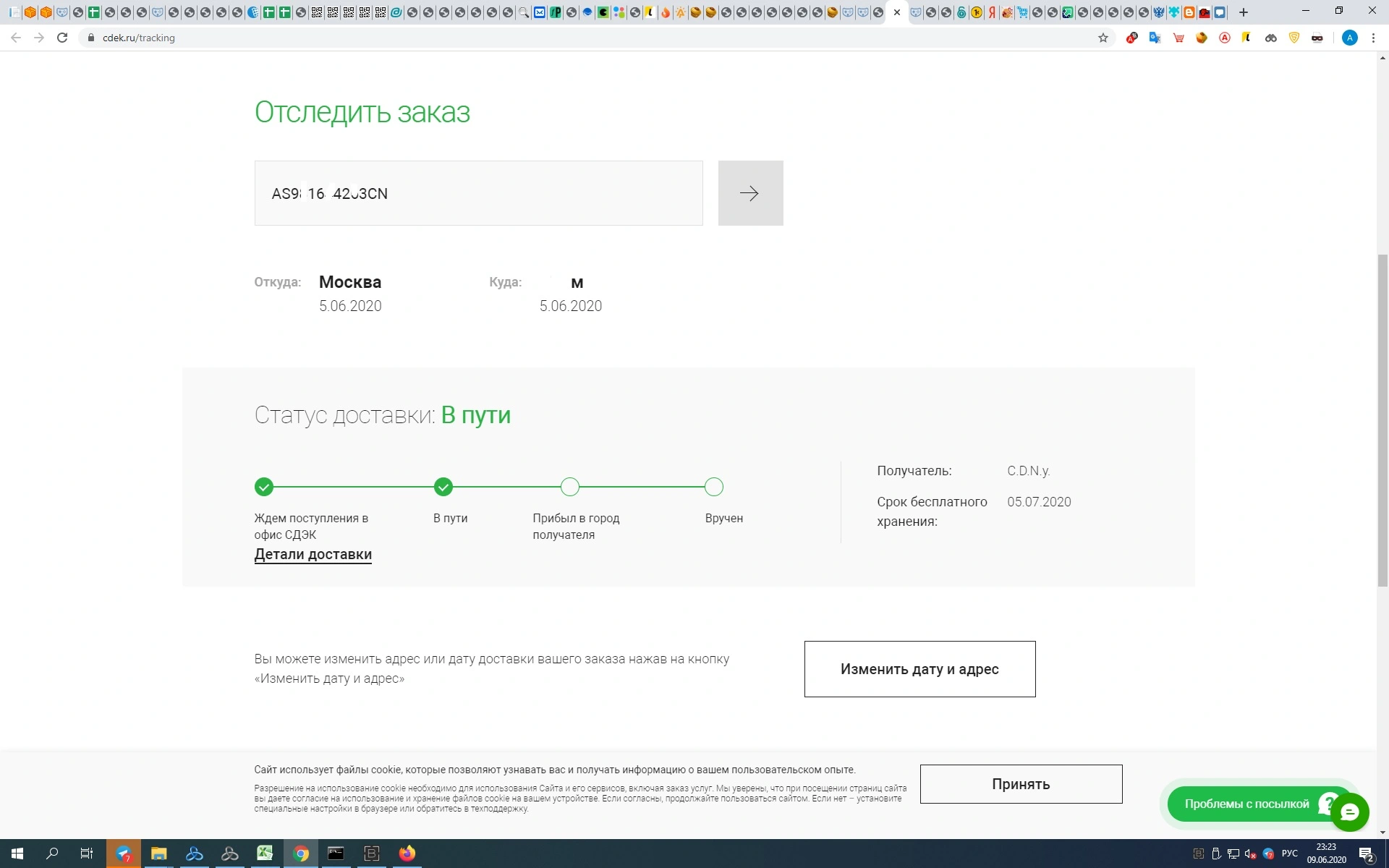Switch to the Blogger tab with orange icon
The width and height of the screenshot is (1389, 868).
pyautogui.click(x=1189, y=12)
